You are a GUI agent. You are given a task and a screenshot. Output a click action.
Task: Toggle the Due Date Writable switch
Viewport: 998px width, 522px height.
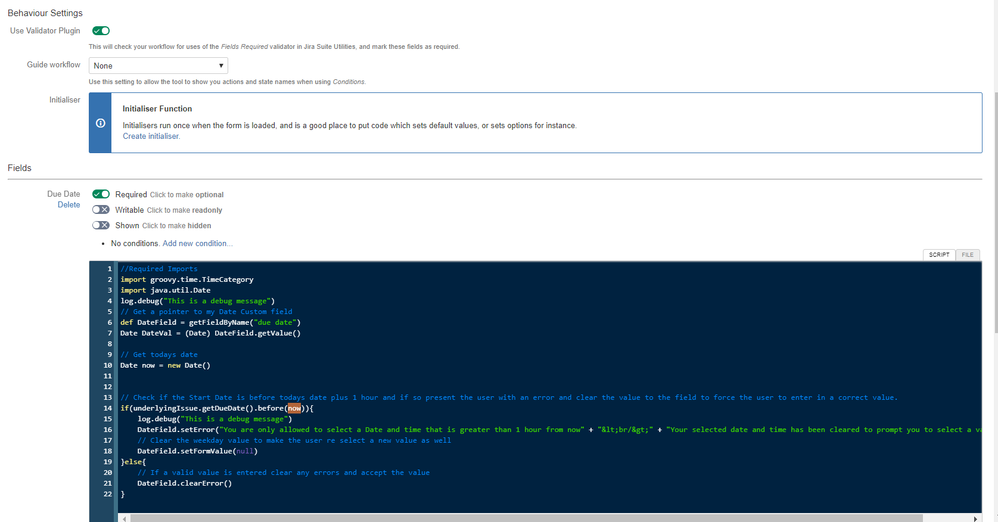click(101, 209)
